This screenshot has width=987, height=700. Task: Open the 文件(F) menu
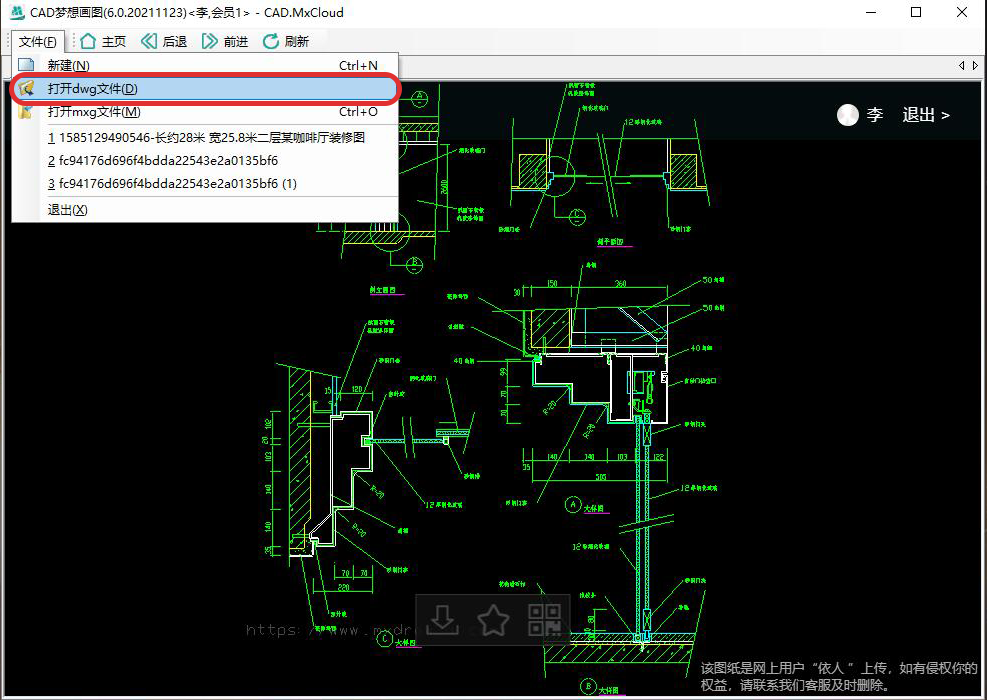pos(38,42)
